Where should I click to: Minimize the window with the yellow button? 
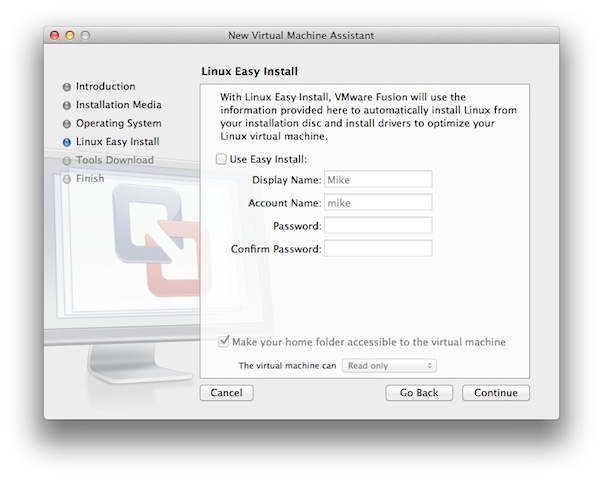[x=70, y=35]
